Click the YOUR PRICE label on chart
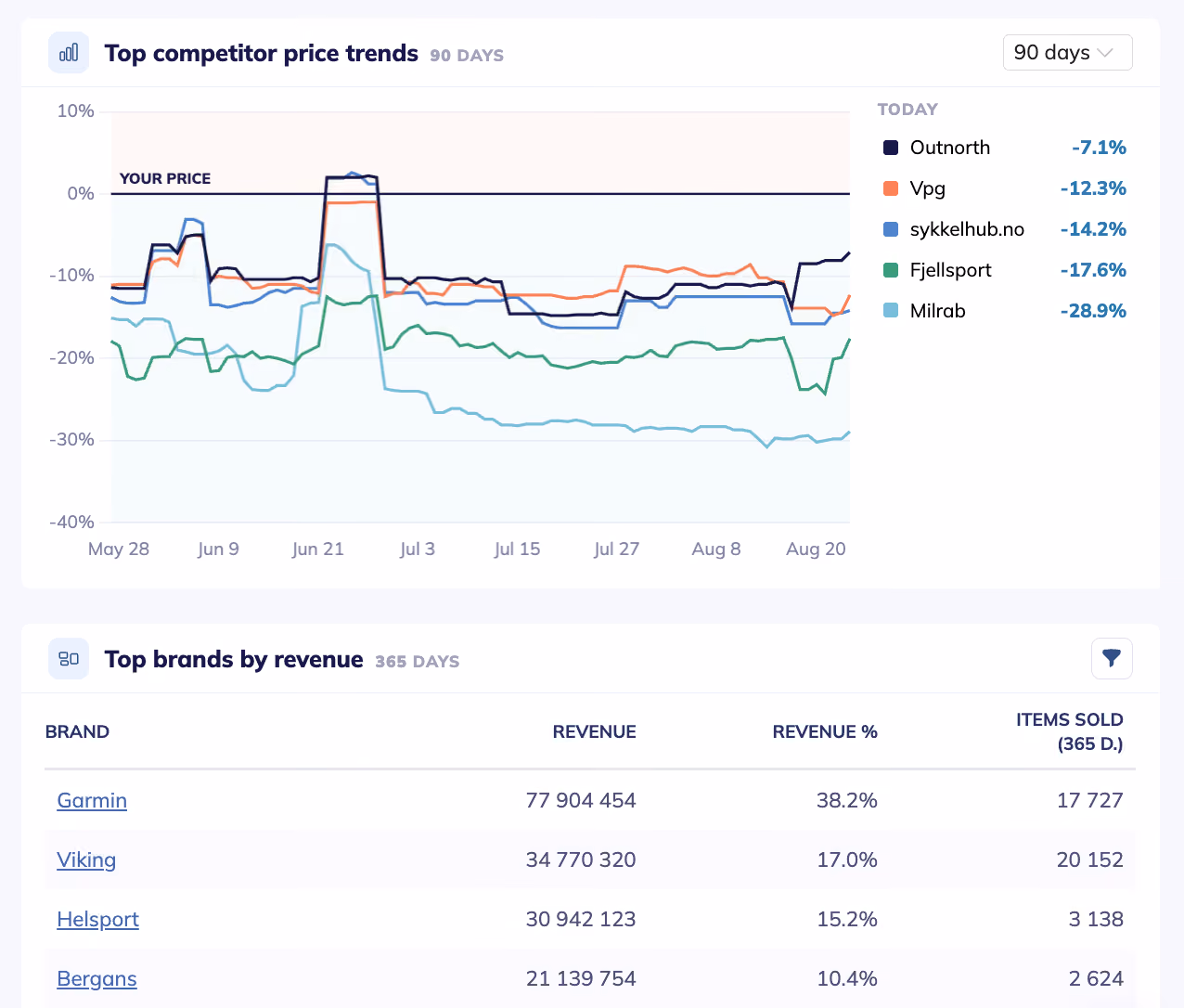 [x=165, y=178]
